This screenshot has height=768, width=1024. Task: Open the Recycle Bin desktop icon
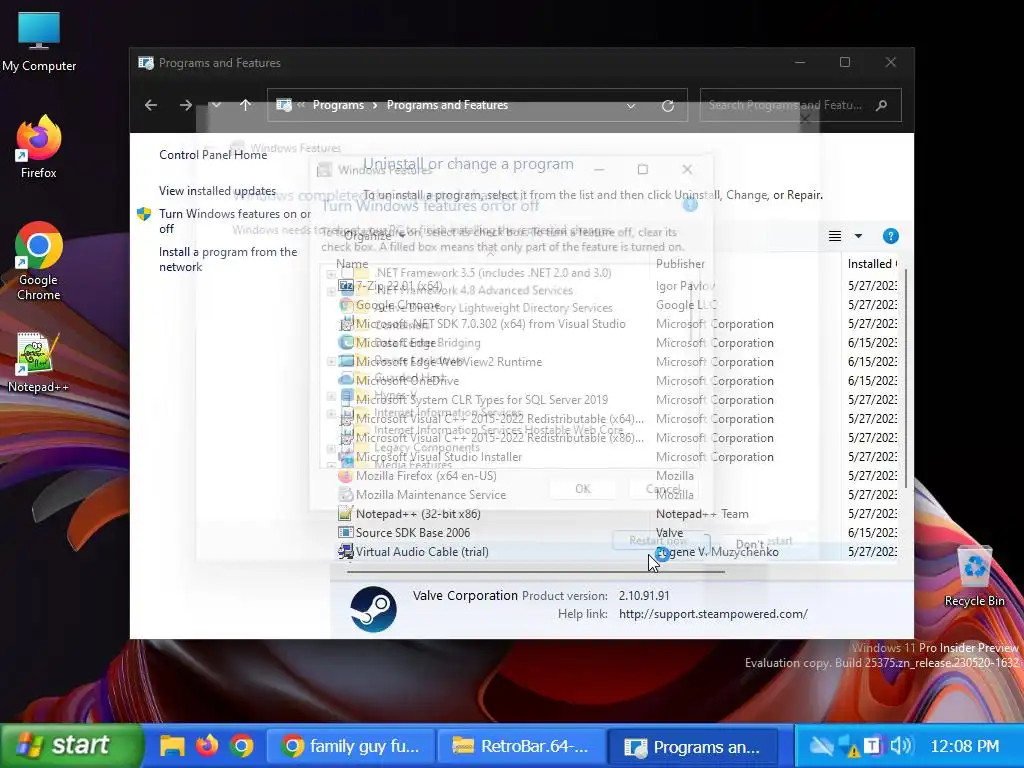pos(974,577)
